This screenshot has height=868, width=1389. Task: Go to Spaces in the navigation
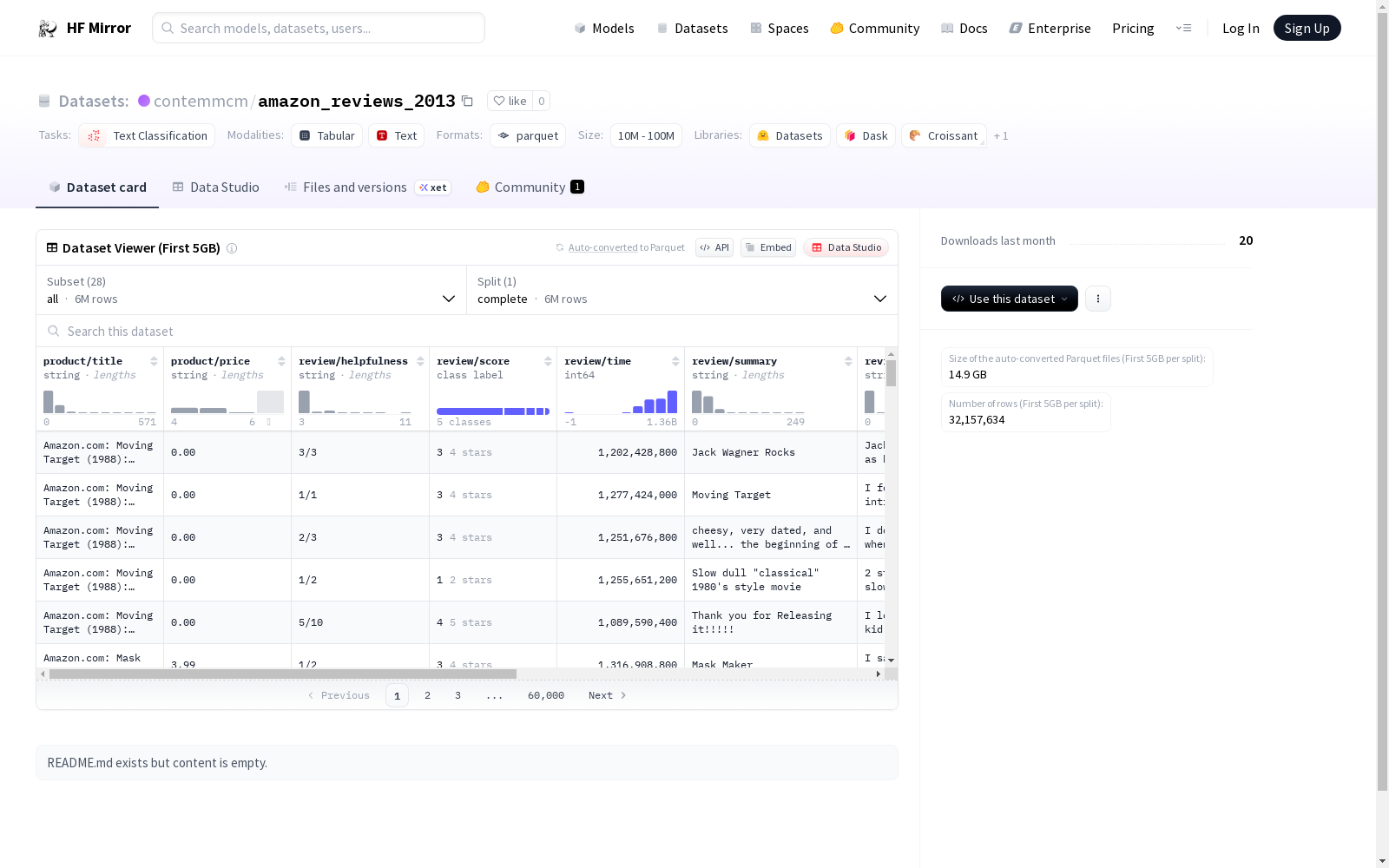point(780,28)
